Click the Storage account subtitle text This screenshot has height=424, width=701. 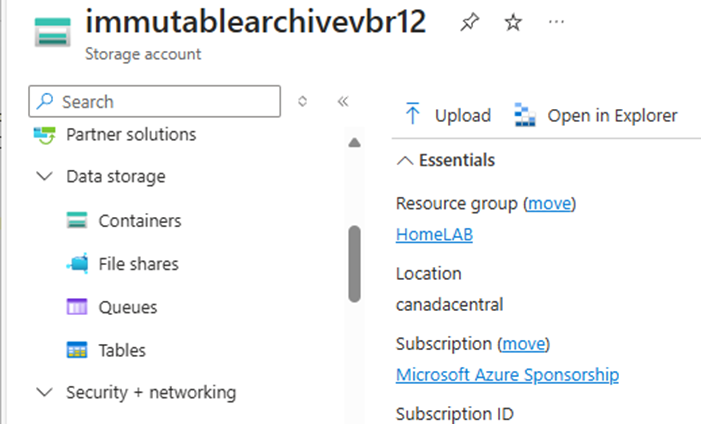(x=143, y=54)
